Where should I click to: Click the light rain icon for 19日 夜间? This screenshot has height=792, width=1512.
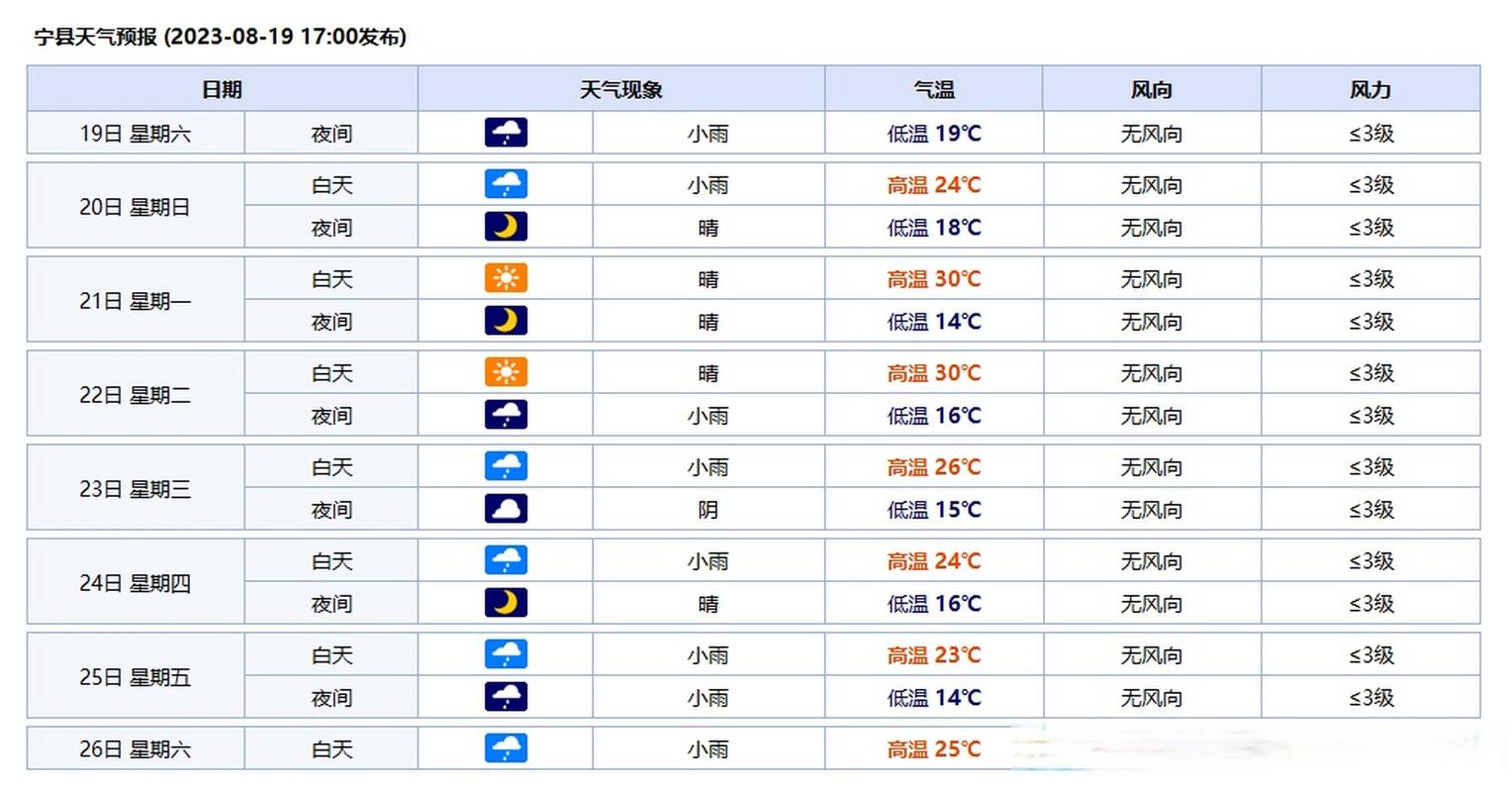(506, 133)
